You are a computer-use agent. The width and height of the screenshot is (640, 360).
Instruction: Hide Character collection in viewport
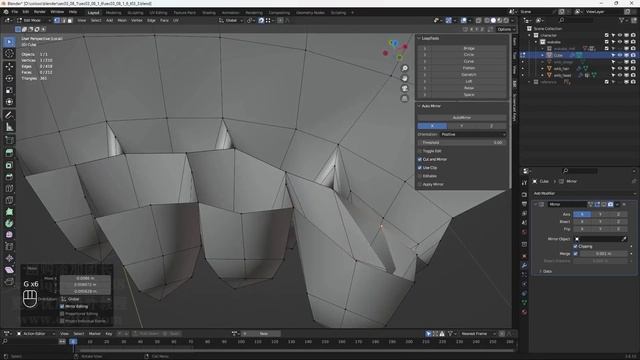tap(620, 35)
